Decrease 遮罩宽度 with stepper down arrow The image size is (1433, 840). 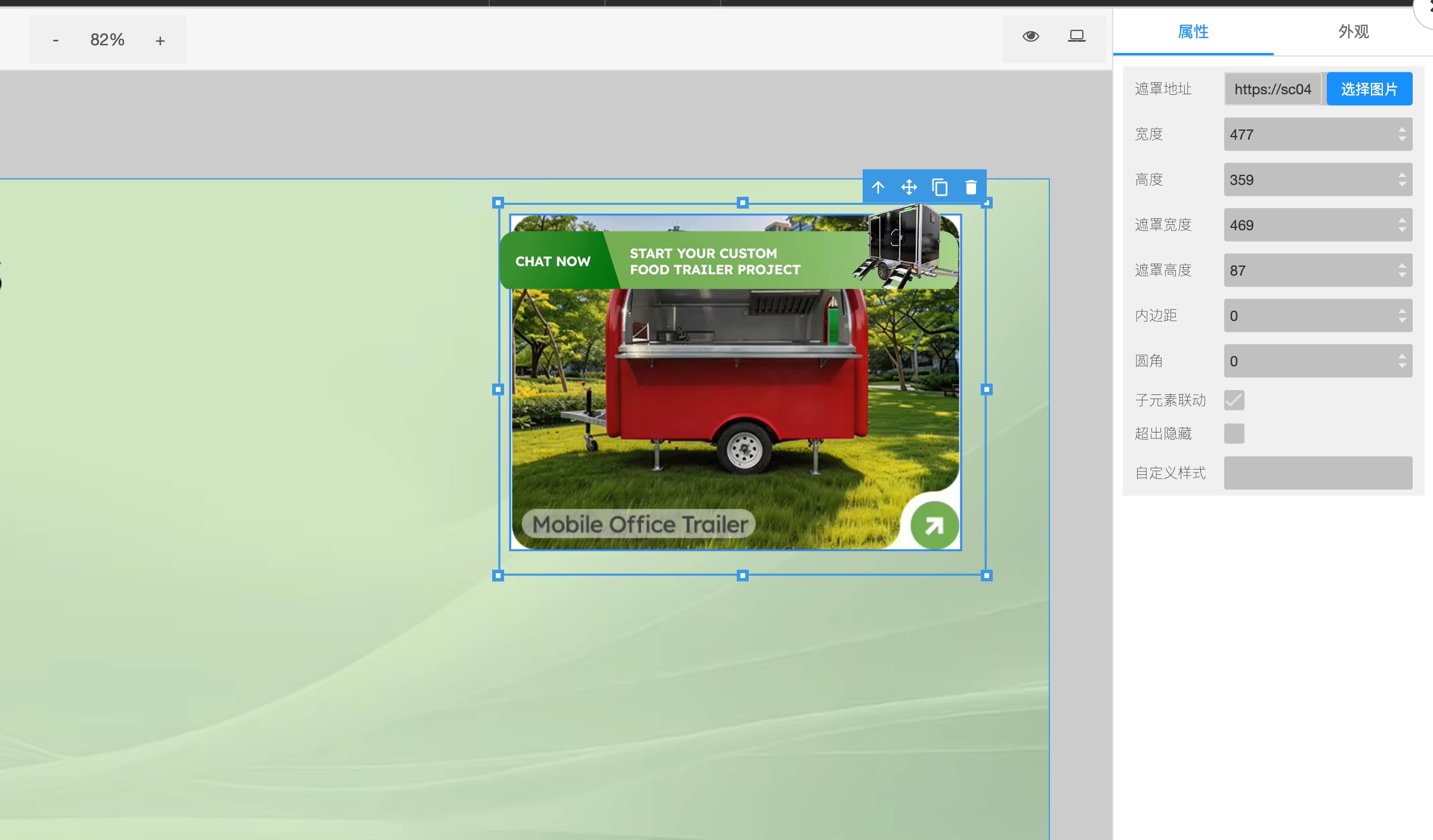(1402, 230)
